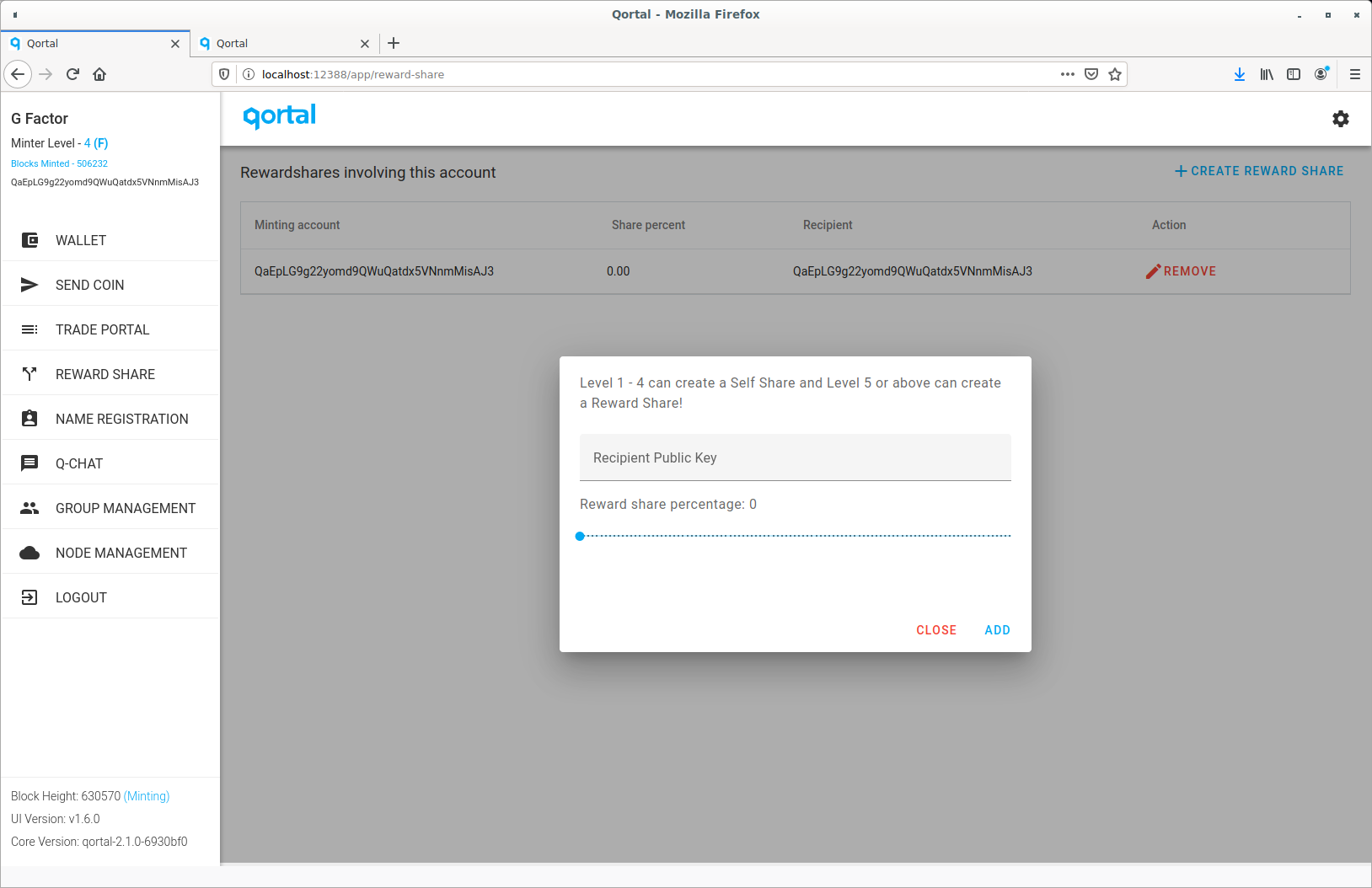Viewport: 1372px width, 888px height.
Task: Click the Send Coin arrow icon
Action: (x=29, y=285)
